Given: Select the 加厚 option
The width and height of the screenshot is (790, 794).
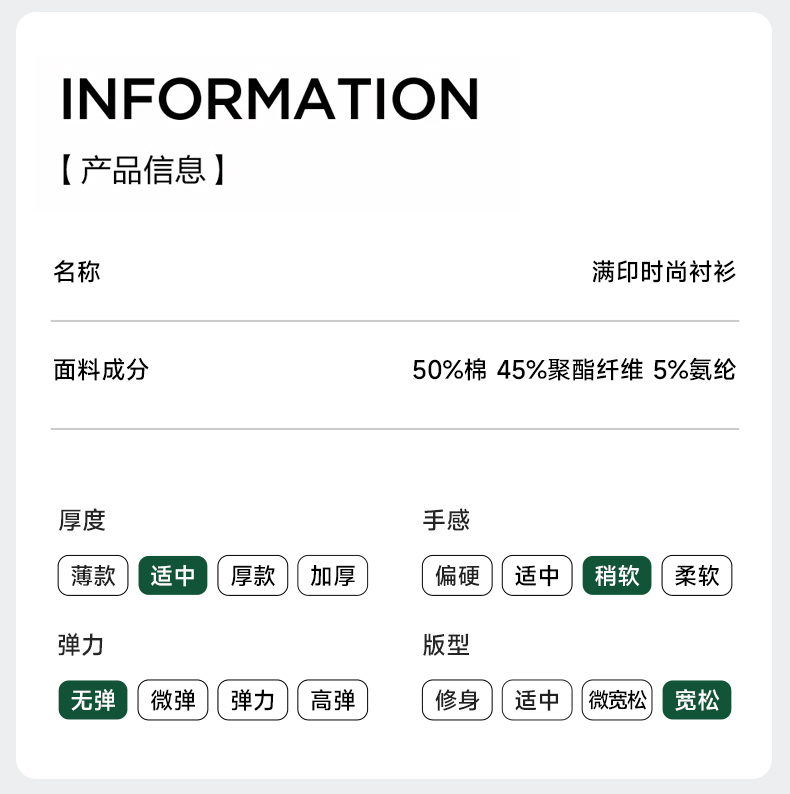Looking at the screenshot, I should (333, 576).
